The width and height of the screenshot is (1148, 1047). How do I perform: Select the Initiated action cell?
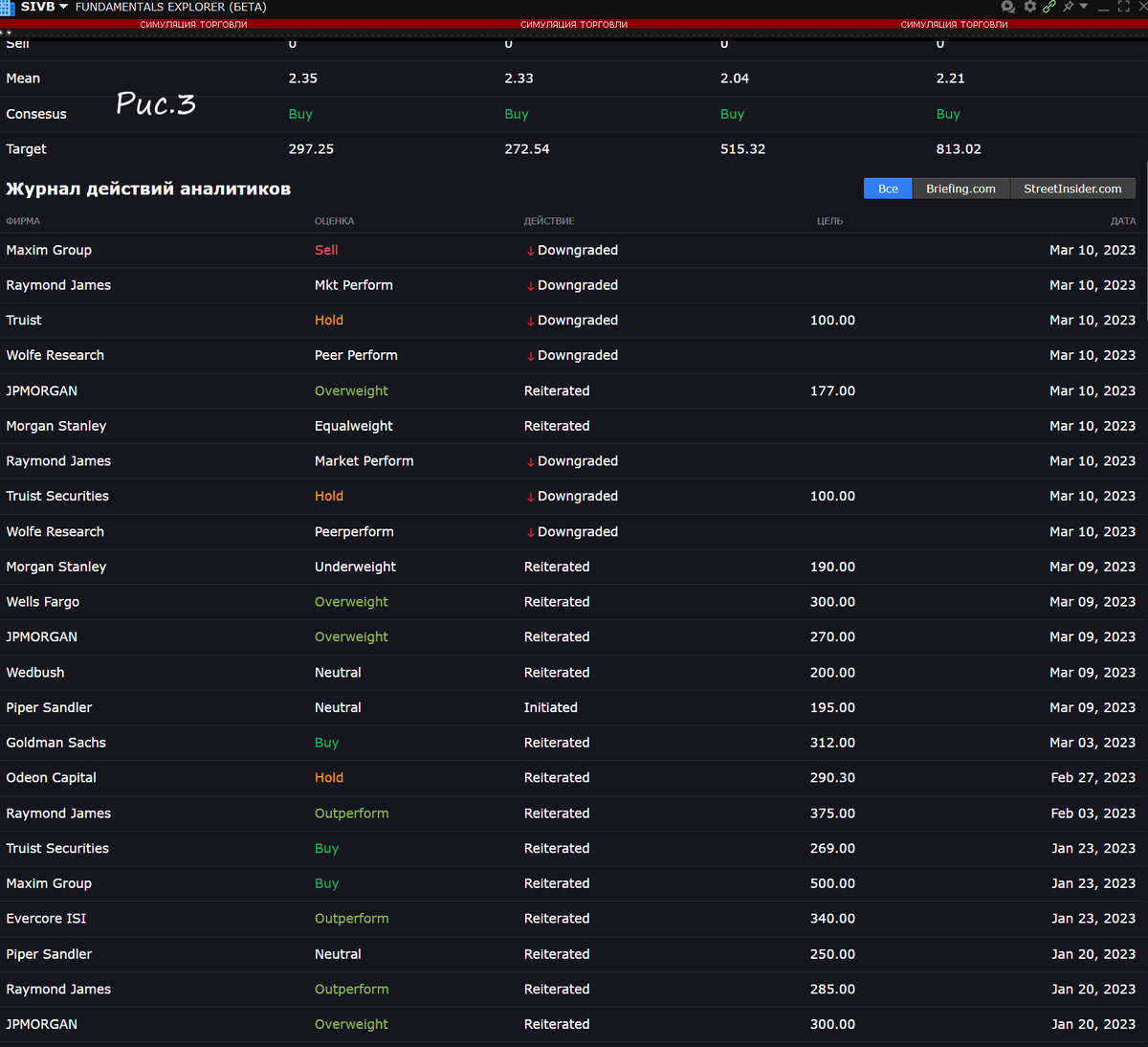[x=550, y=708]
